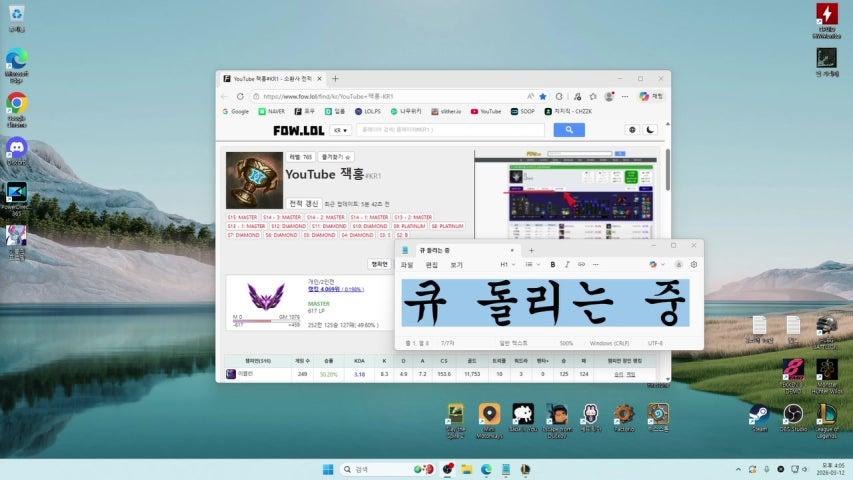Click the trophy summoner profile icon
Image resolution: width=853 pixels, height=480 pixels.
255,180
